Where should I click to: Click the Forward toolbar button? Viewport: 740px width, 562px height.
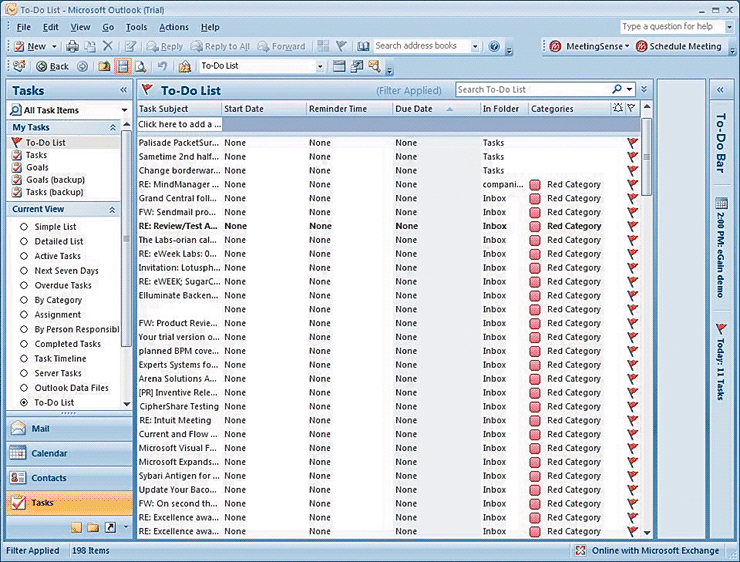(x=282, y=46)
